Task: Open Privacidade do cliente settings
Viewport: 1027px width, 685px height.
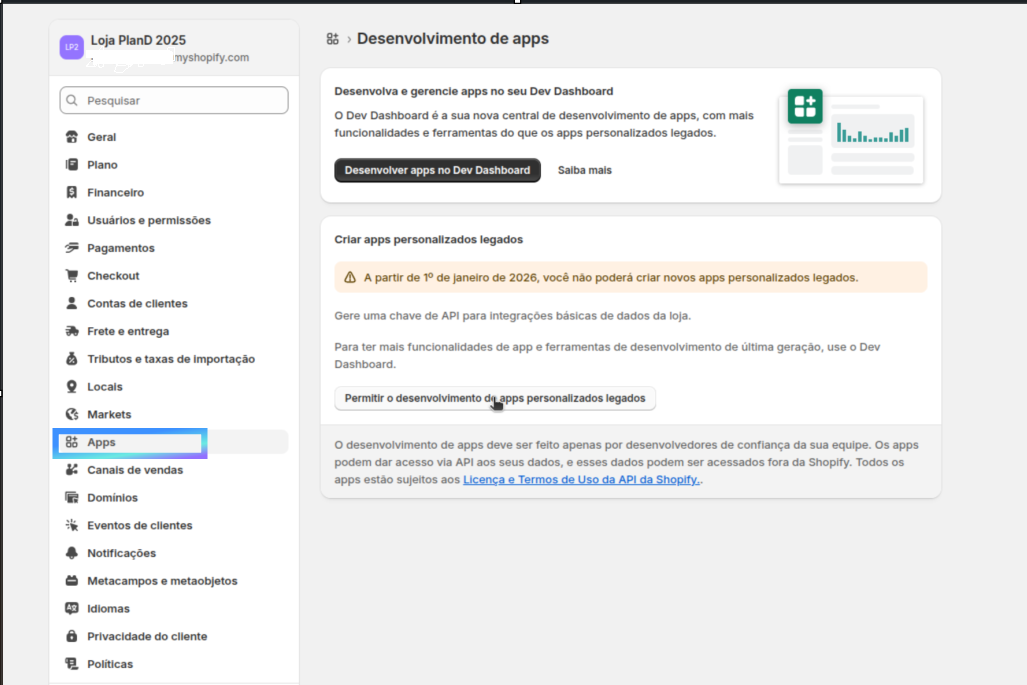Action: pos(174,636)
